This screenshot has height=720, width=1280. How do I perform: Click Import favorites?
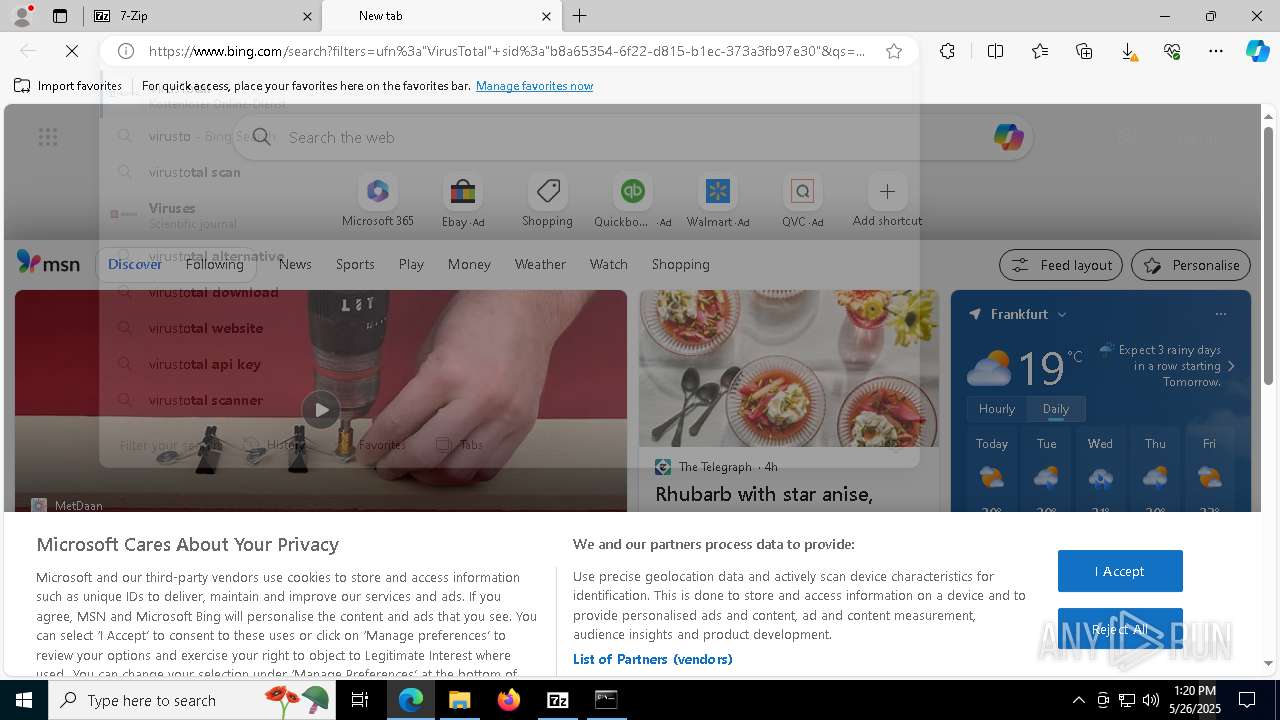pos(68,86)
